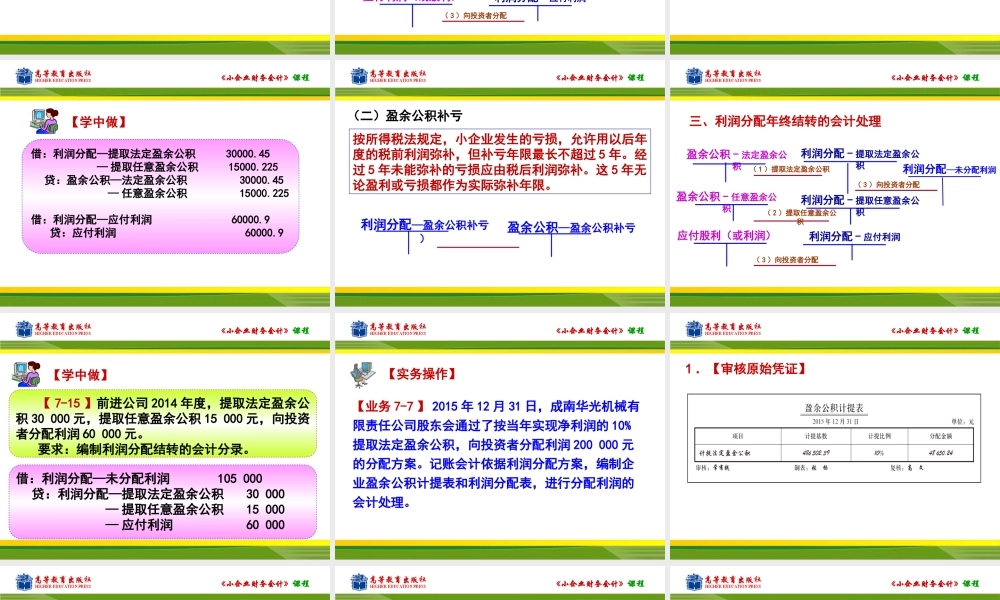Image resolution: width=1000 pixels, height=600 pixels.
Task: Click the Higher Education Press logo on first slide
Action: point(22,74)
